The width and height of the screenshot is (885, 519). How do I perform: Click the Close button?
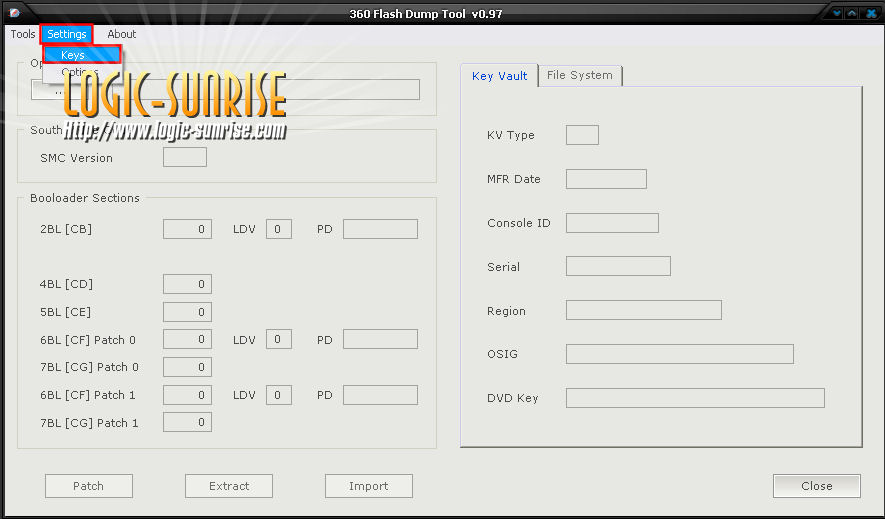tap(817, 486)
